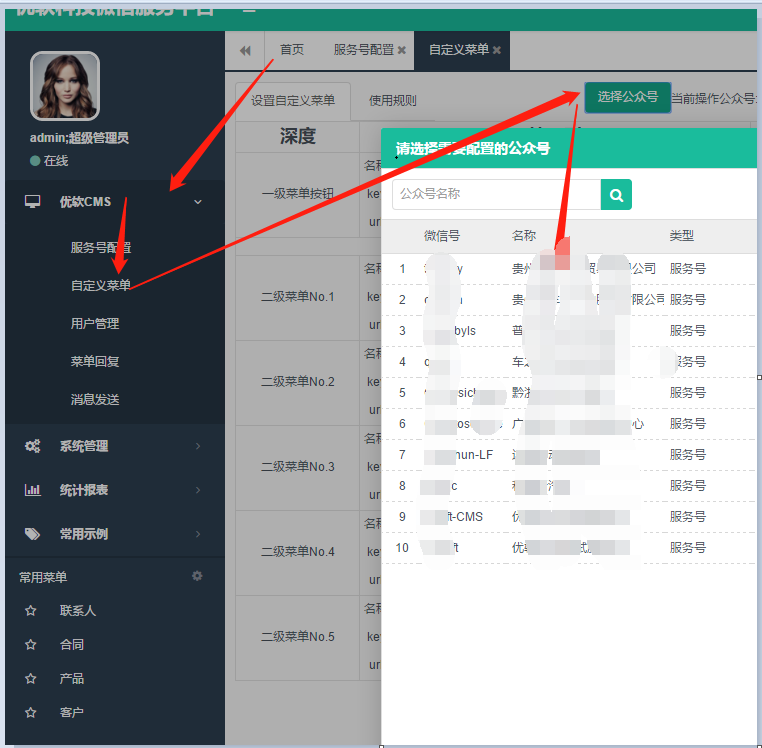The image size is (762, 748).
Task: Select the 自定义菜单 tab
Action: (459, 50)
